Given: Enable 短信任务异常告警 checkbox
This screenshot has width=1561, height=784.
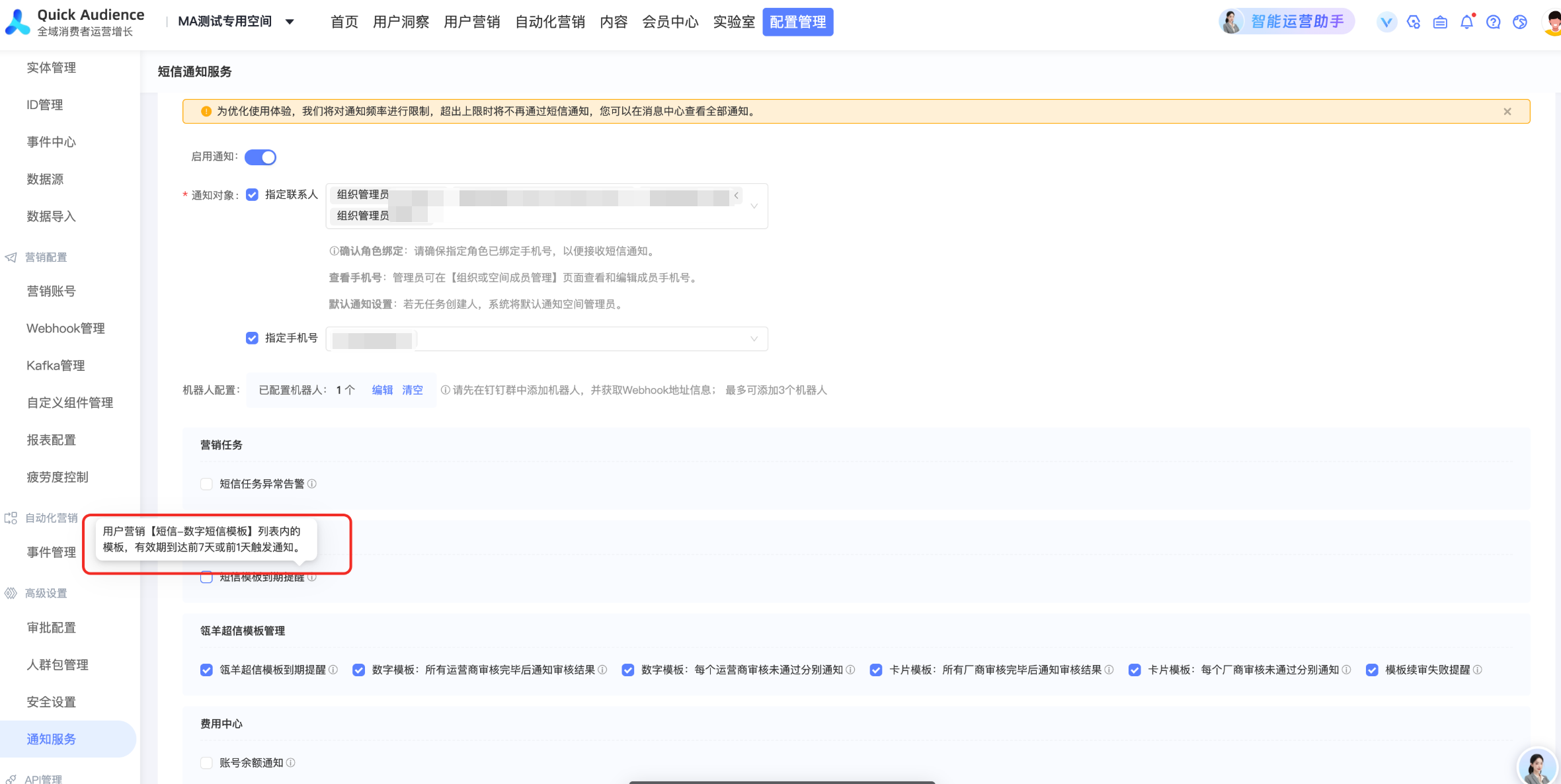Looking at the screenshot, I should (206, 484).
